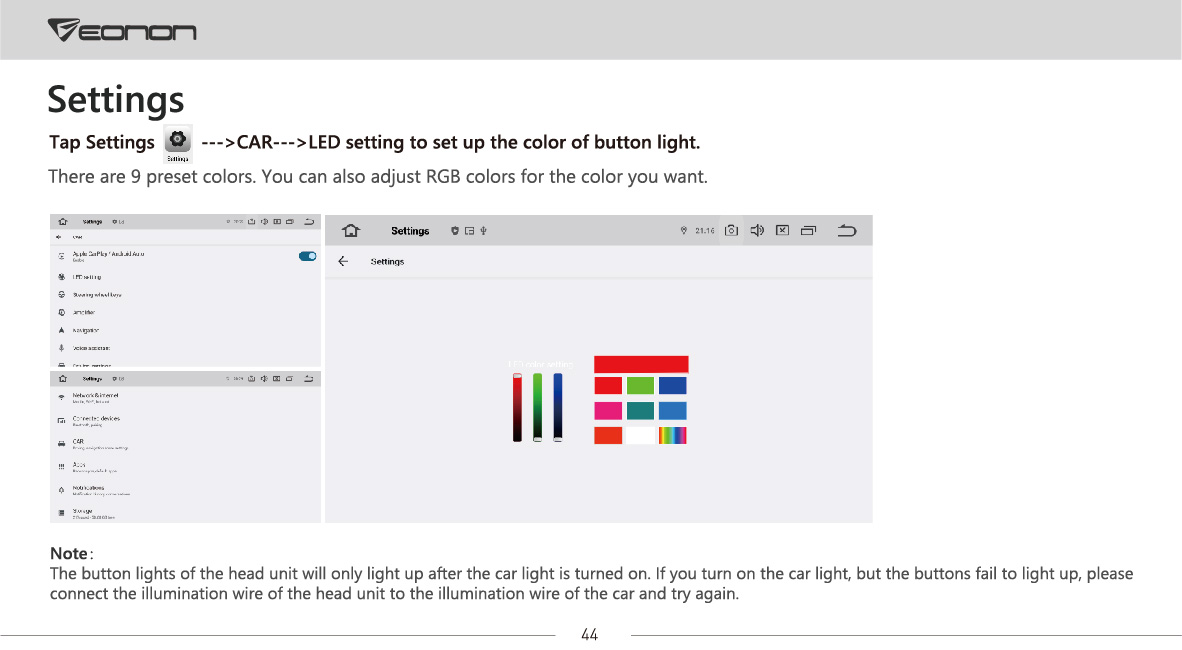Click the boxed X icon in the status bar
This screenshot has width=1182, height=650.
click(782, 231)
